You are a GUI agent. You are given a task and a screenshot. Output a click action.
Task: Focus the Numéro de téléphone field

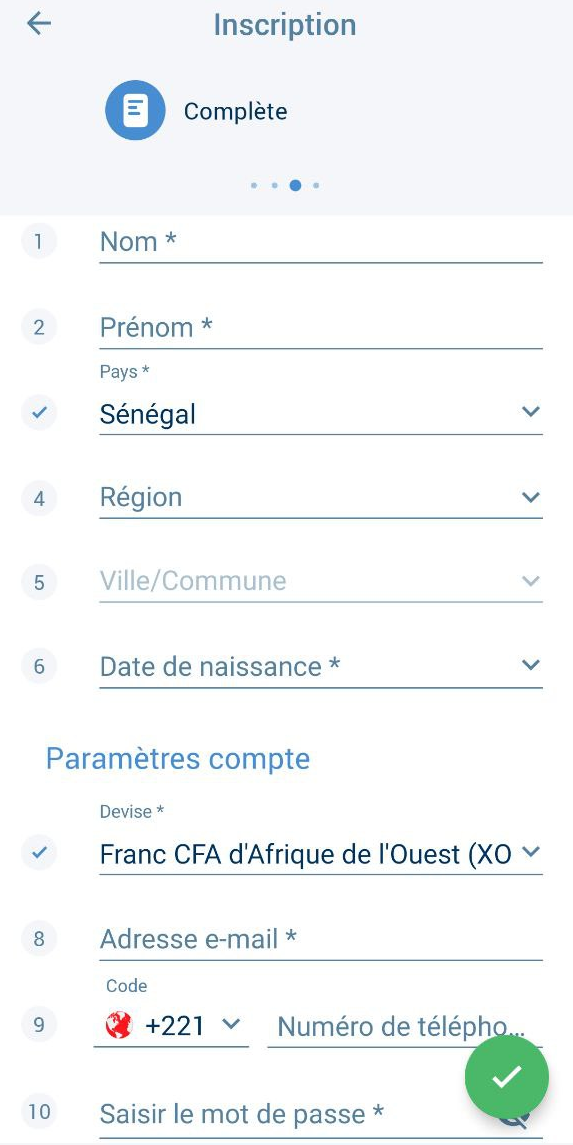405,1027
